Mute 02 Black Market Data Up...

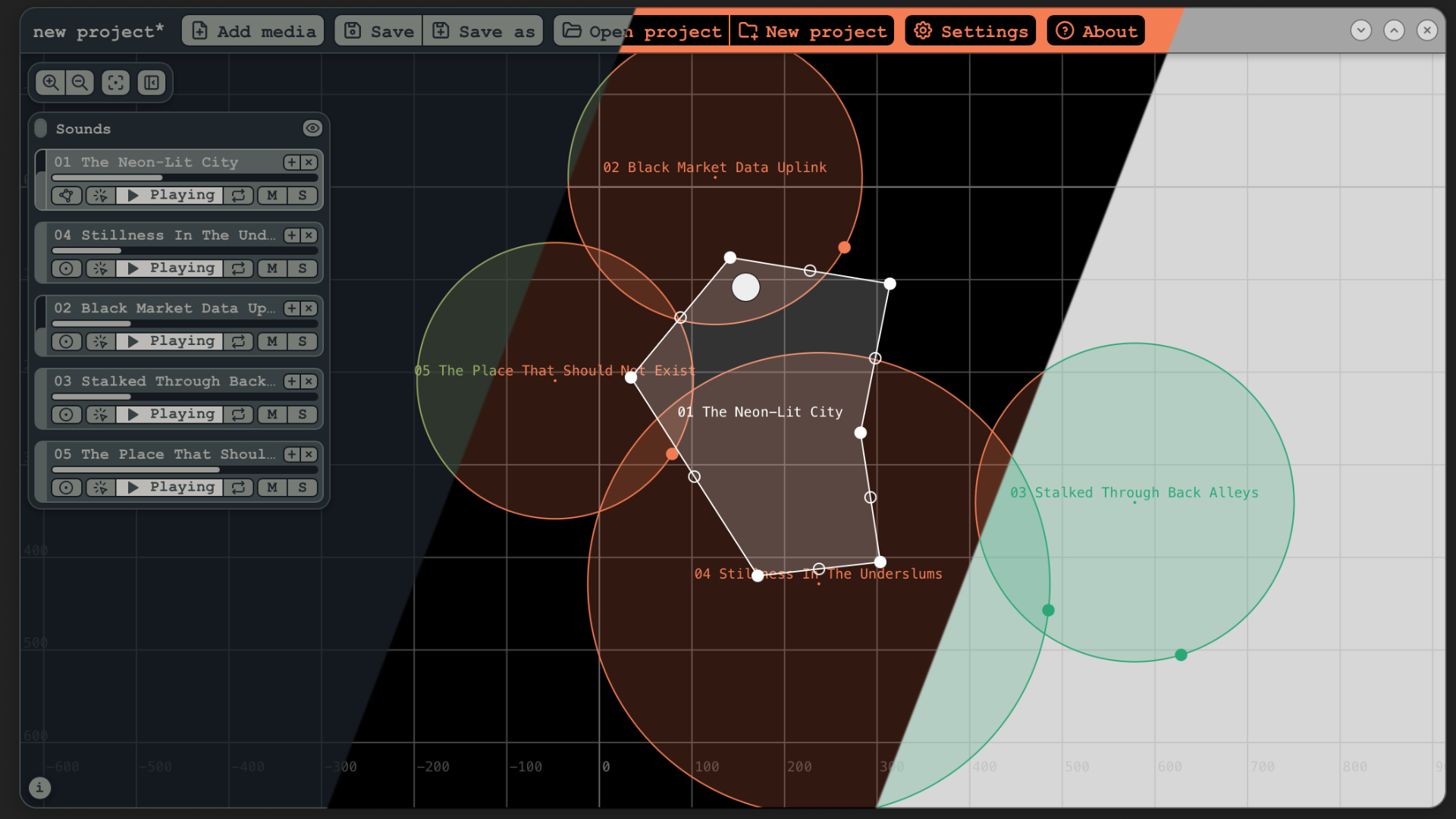tap(272, 341)
